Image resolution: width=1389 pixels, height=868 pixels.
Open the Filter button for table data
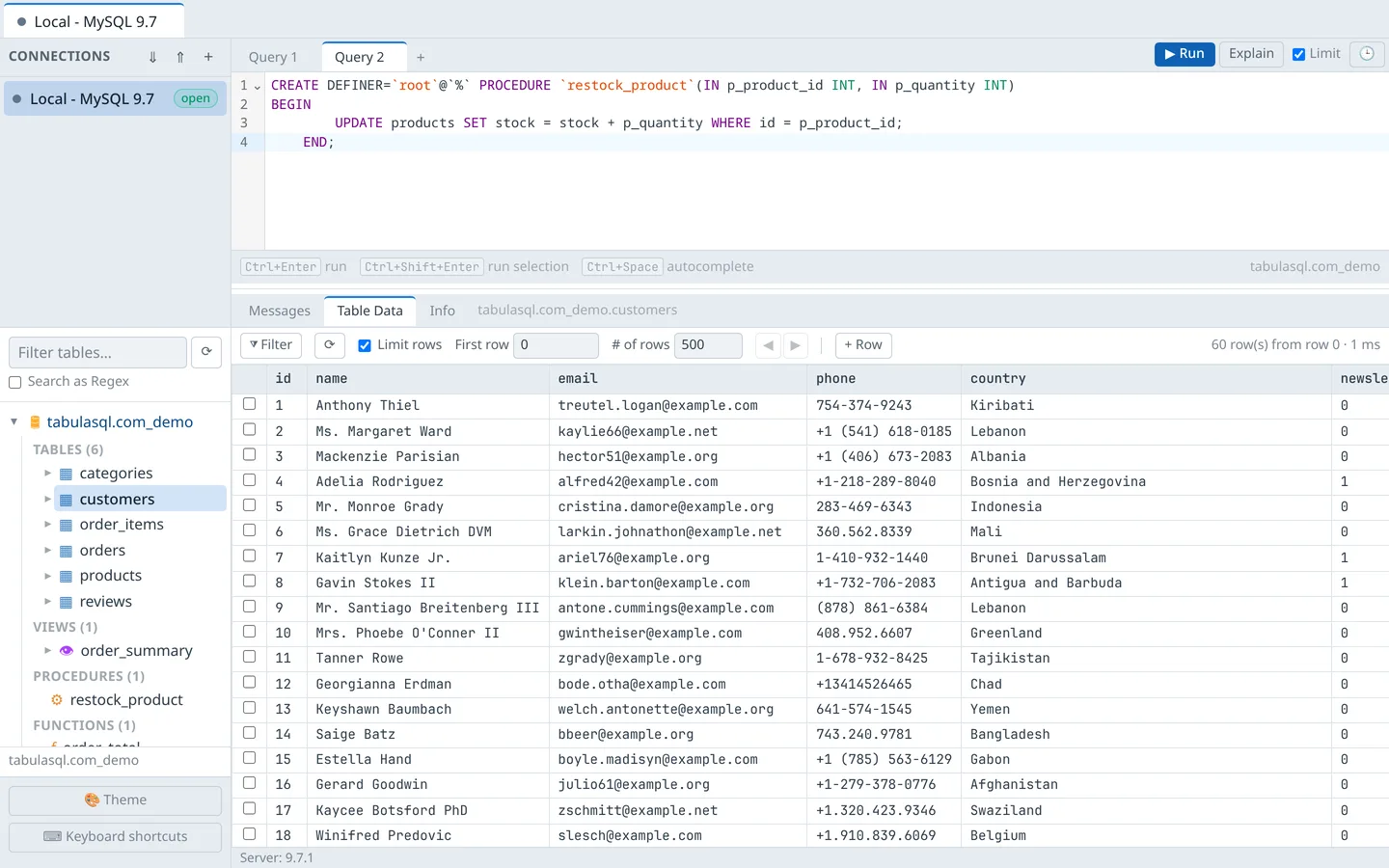click(x=271, y=345)
